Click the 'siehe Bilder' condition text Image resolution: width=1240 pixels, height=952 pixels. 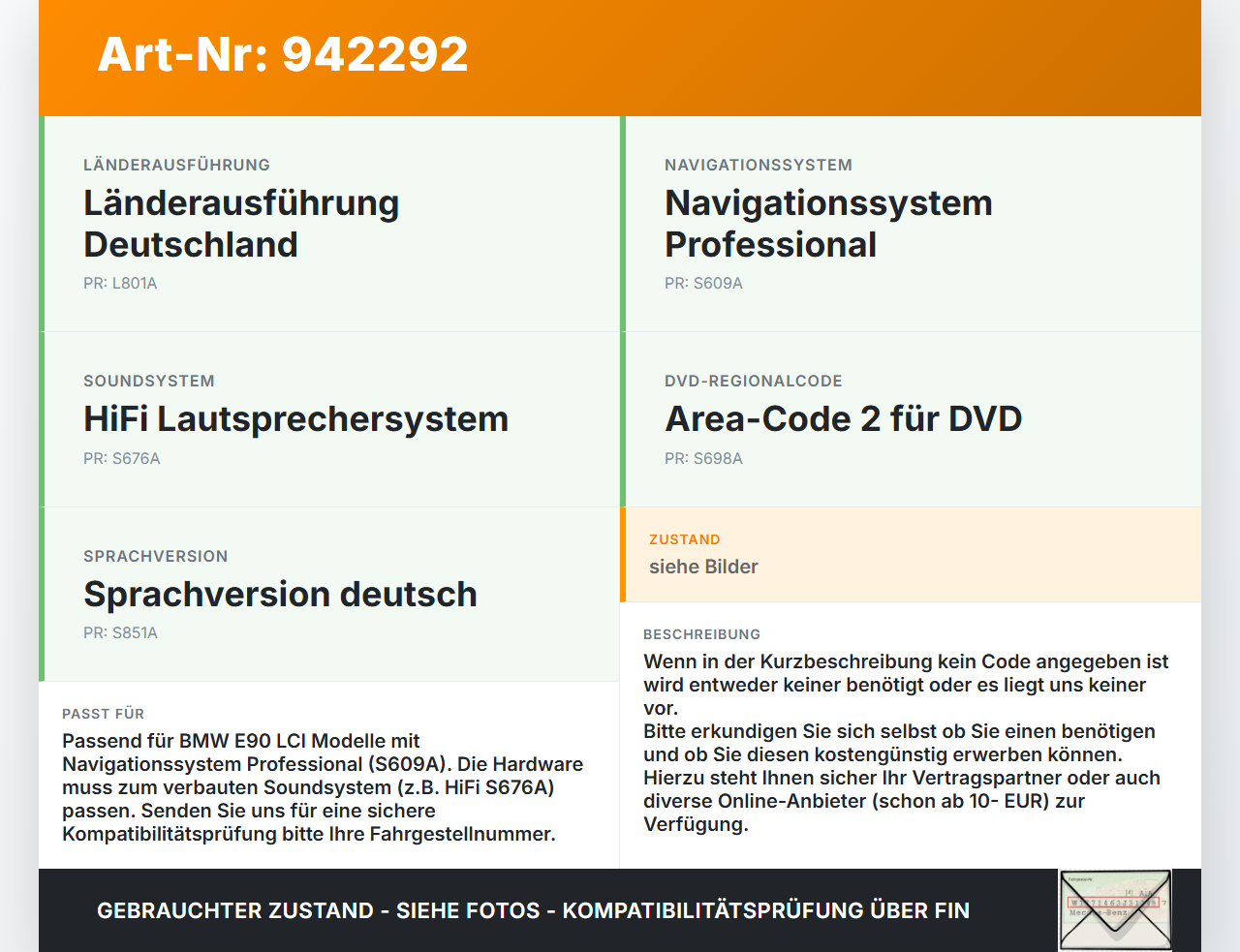point(703,567)
